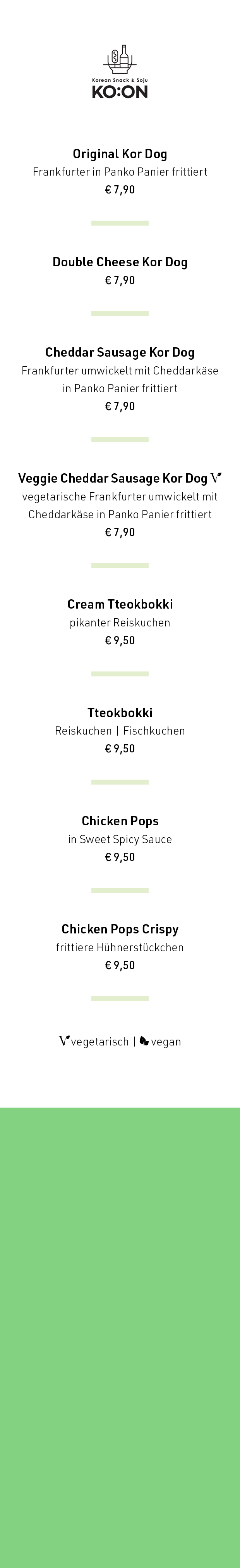Select the Chicken Pops item

pyautogui.click(x=120, y=821)
